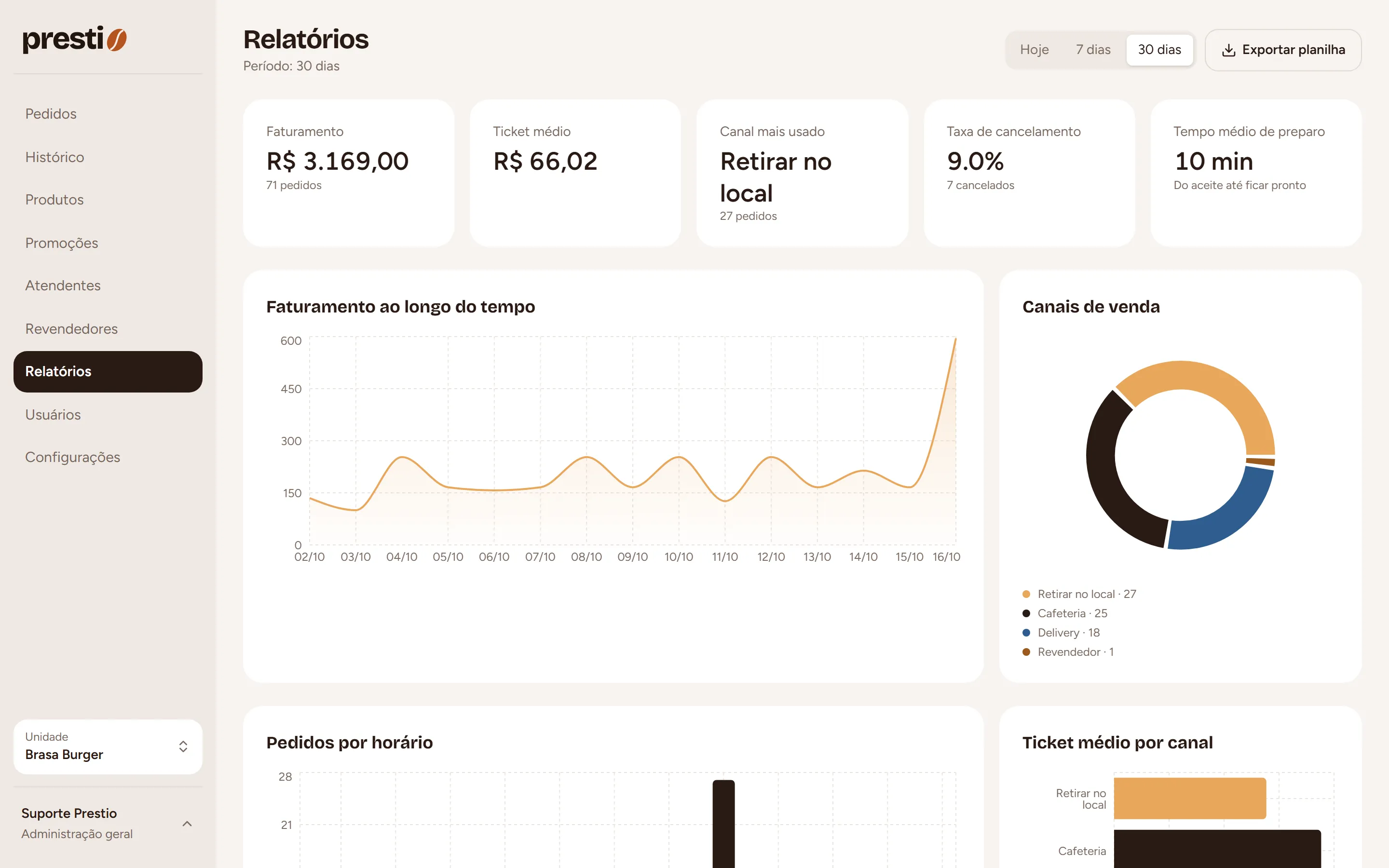Expand the Suporte Prestio account chevron
The height and width of the screenshot is (868, 1389).
tap(187, 824)
